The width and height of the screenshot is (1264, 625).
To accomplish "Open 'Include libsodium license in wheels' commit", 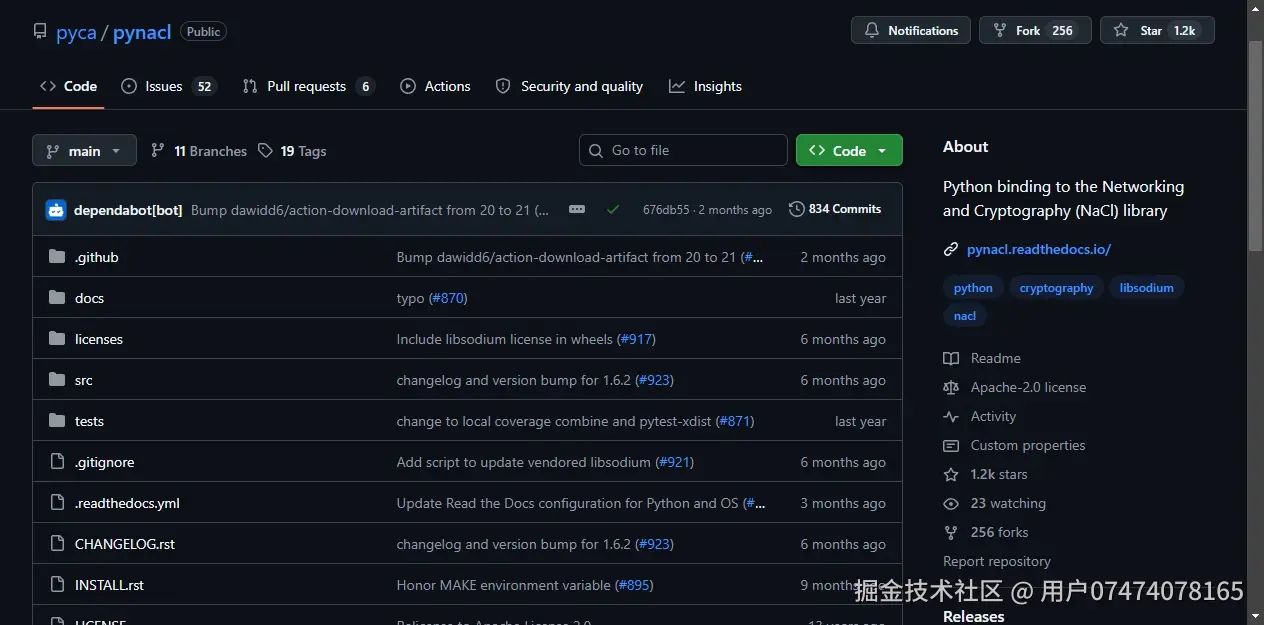I will tap(505, 339).
